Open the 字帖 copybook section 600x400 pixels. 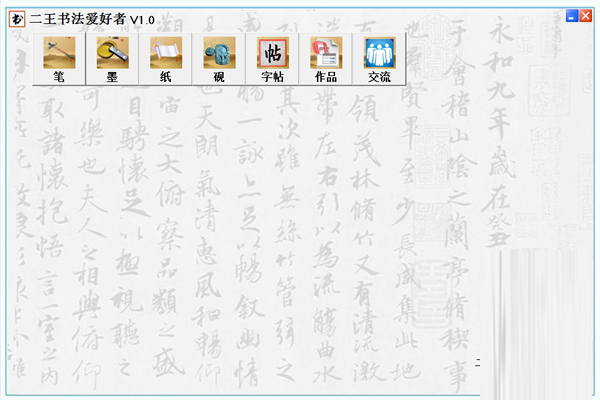[x=272, y=59]
